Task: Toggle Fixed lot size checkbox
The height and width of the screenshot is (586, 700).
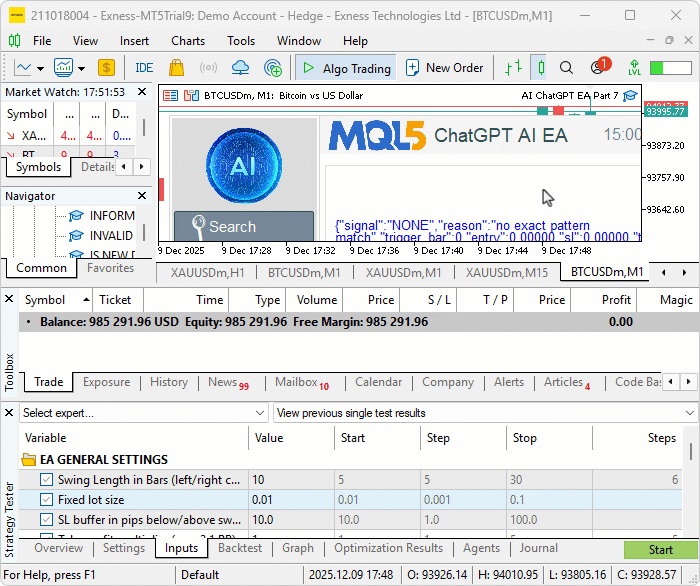Action: [46, 499]
